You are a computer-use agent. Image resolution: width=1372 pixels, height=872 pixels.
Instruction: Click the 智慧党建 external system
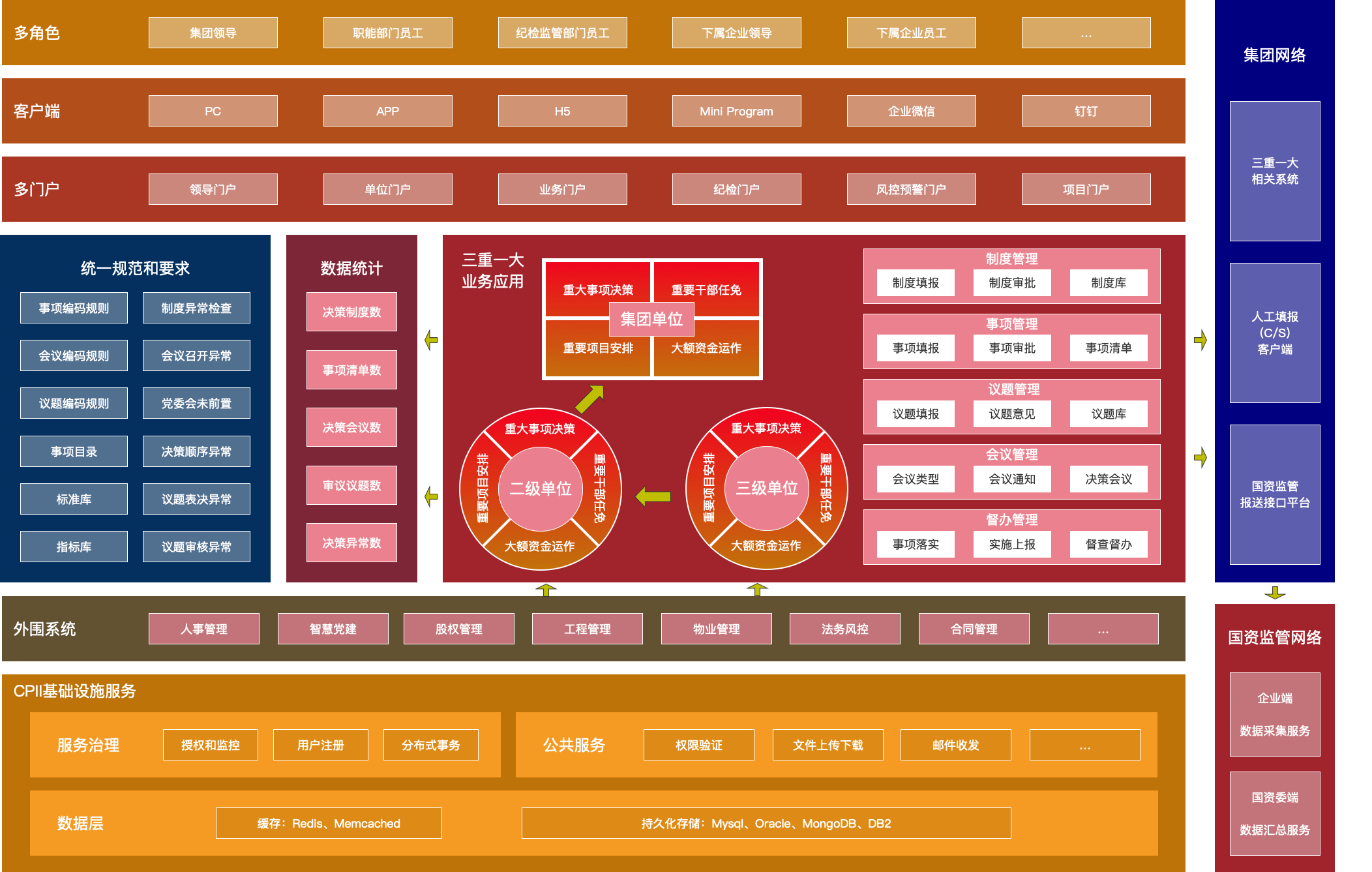(333, 629)
